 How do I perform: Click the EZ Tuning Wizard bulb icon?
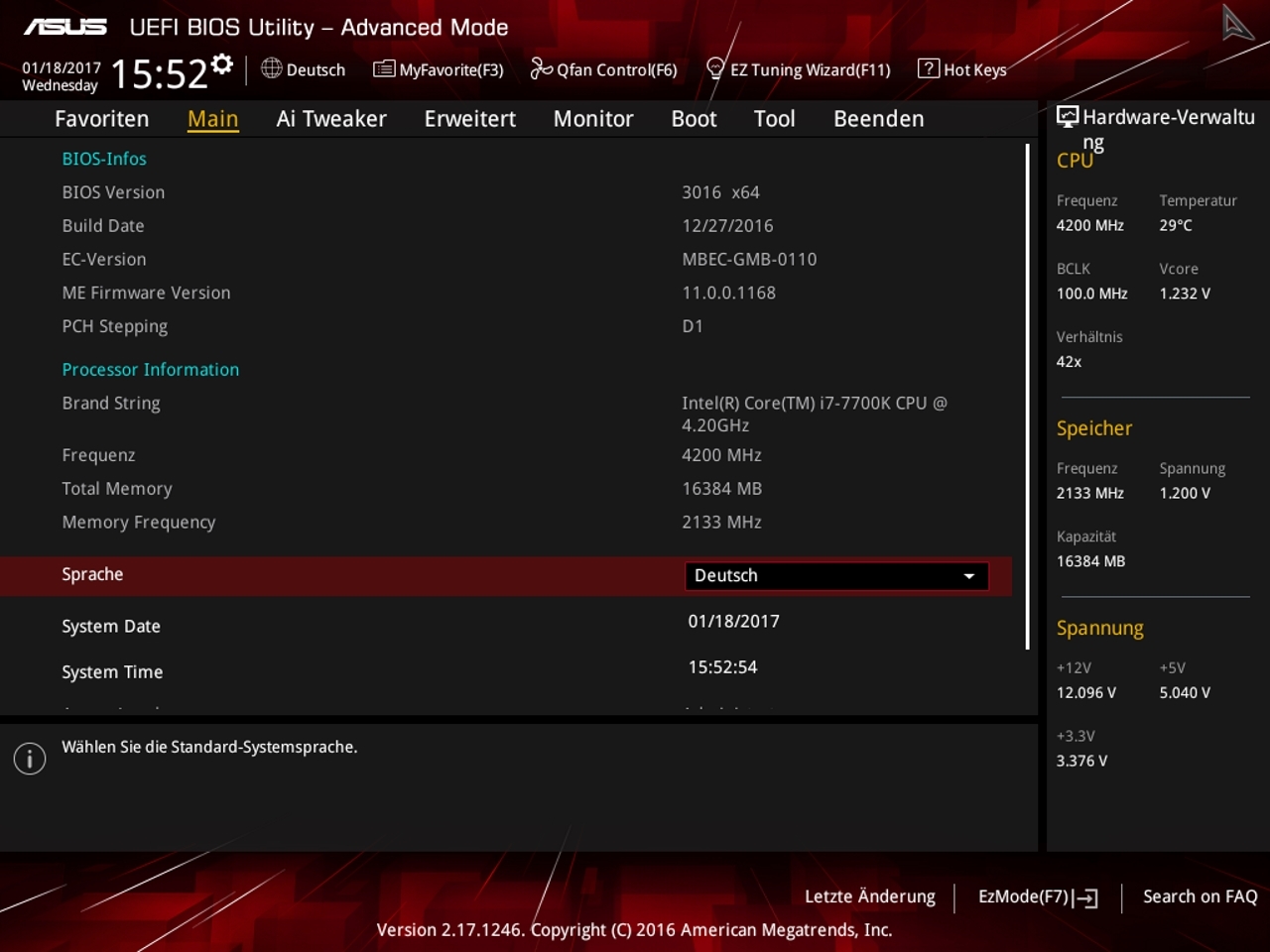[715, 68]
